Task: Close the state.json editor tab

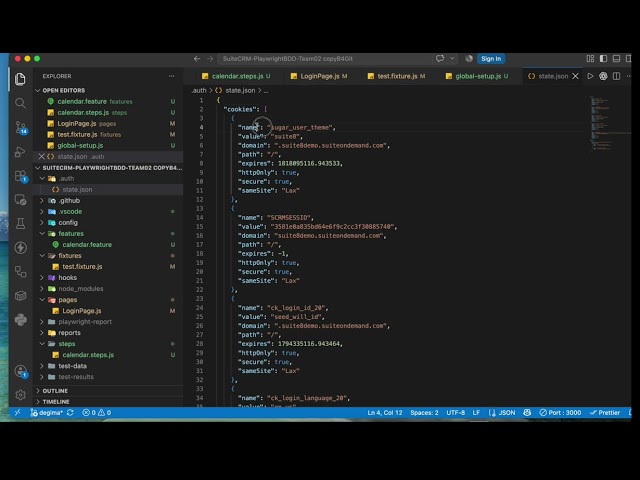Action: click(x=576, y=76)
